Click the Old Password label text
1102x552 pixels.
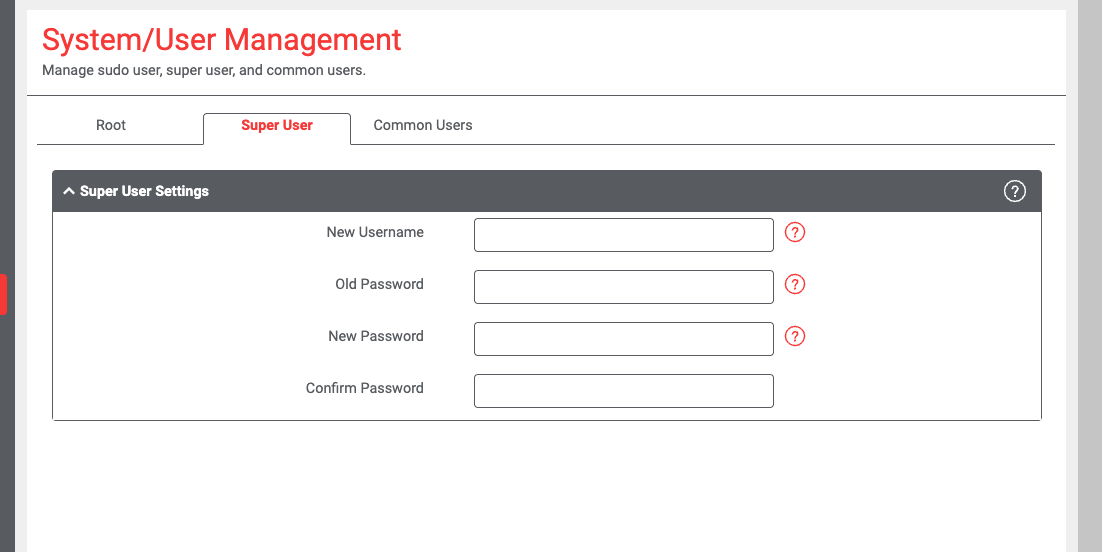tap(379, 285)
